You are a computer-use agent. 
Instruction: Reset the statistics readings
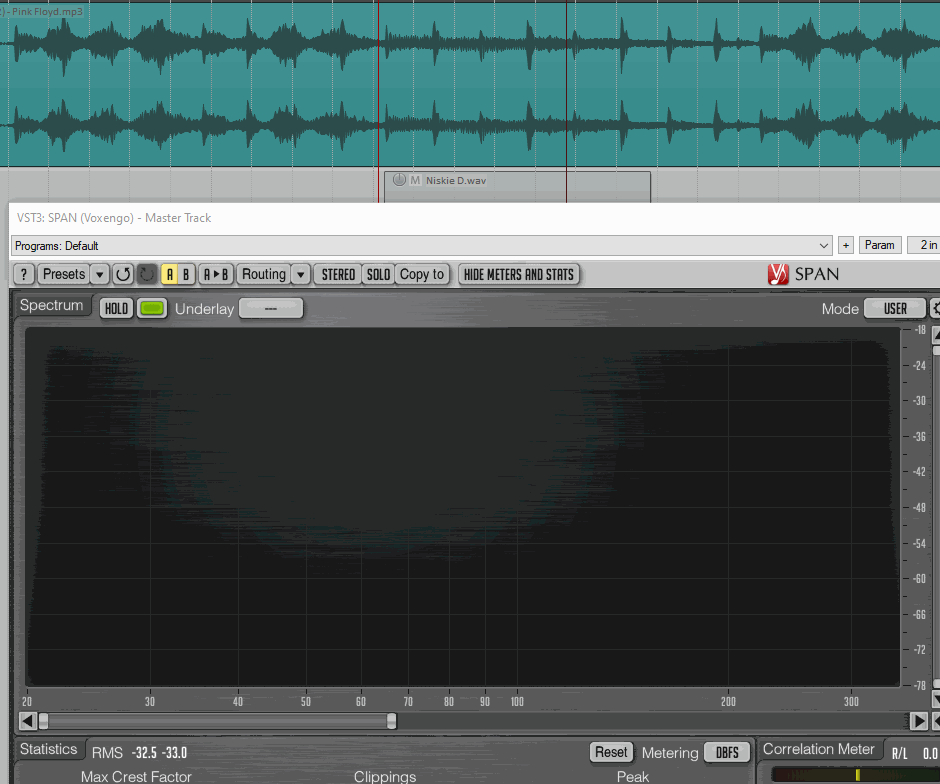coord(610,752)
